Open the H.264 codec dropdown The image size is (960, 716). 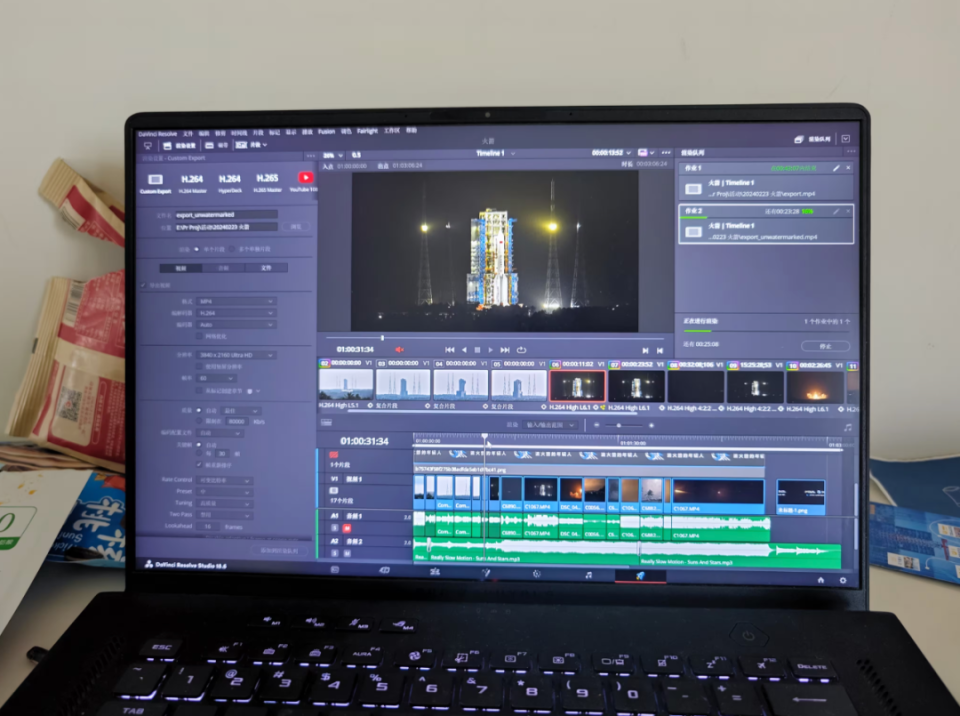click(x=236, y=313)
